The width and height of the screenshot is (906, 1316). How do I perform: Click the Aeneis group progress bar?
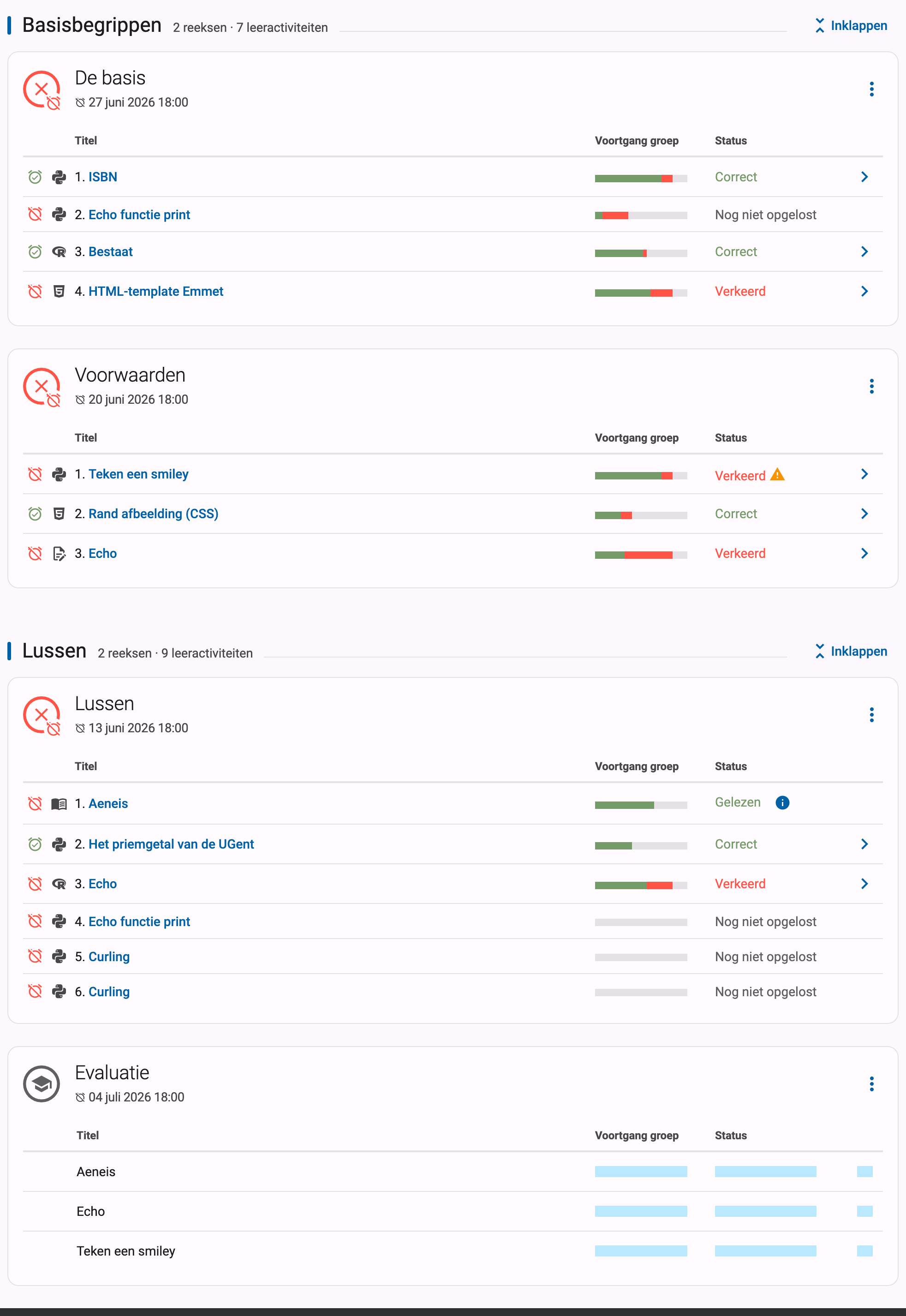pyautogui.click(x=641, y=805)
